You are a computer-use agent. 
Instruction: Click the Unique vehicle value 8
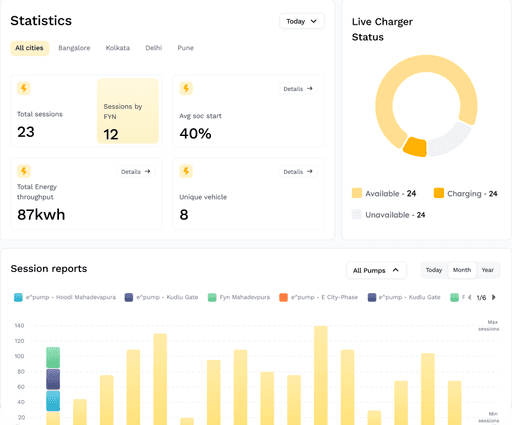click(184, 215)
